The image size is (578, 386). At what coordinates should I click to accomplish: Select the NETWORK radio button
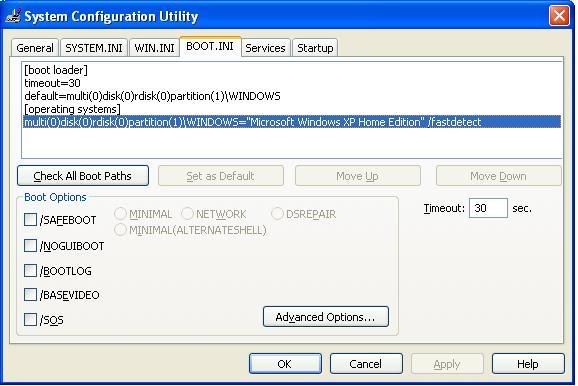pos(187,213)
